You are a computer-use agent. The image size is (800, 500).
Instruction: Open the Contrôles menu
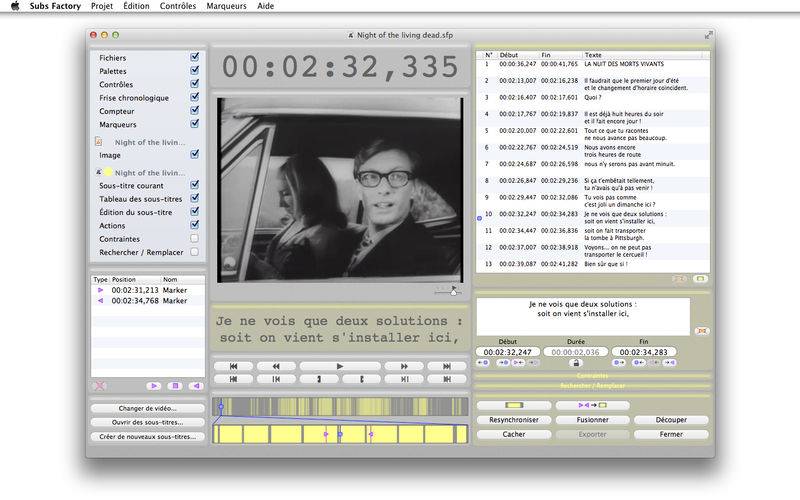(x=178, y=6)
